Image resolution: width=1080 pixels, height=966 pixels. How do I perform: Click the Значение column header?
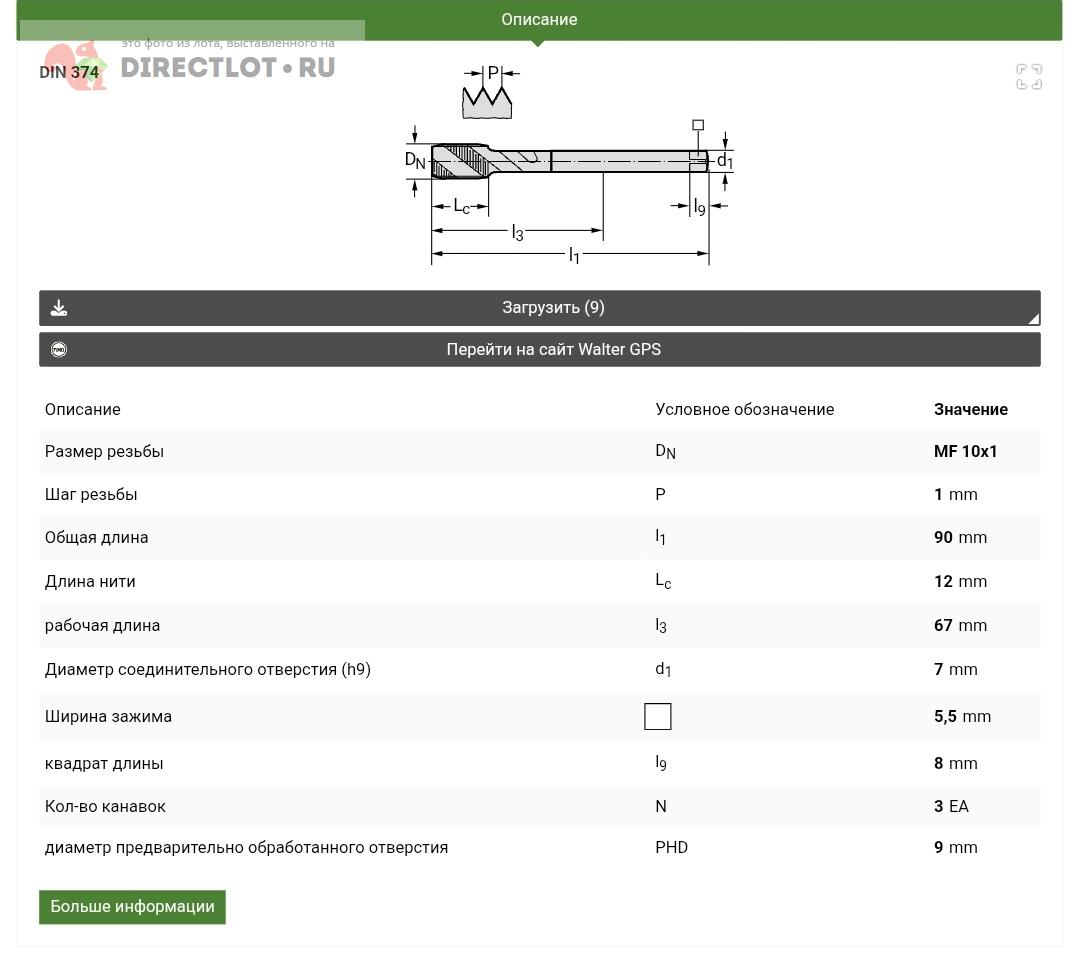[970, 409]
